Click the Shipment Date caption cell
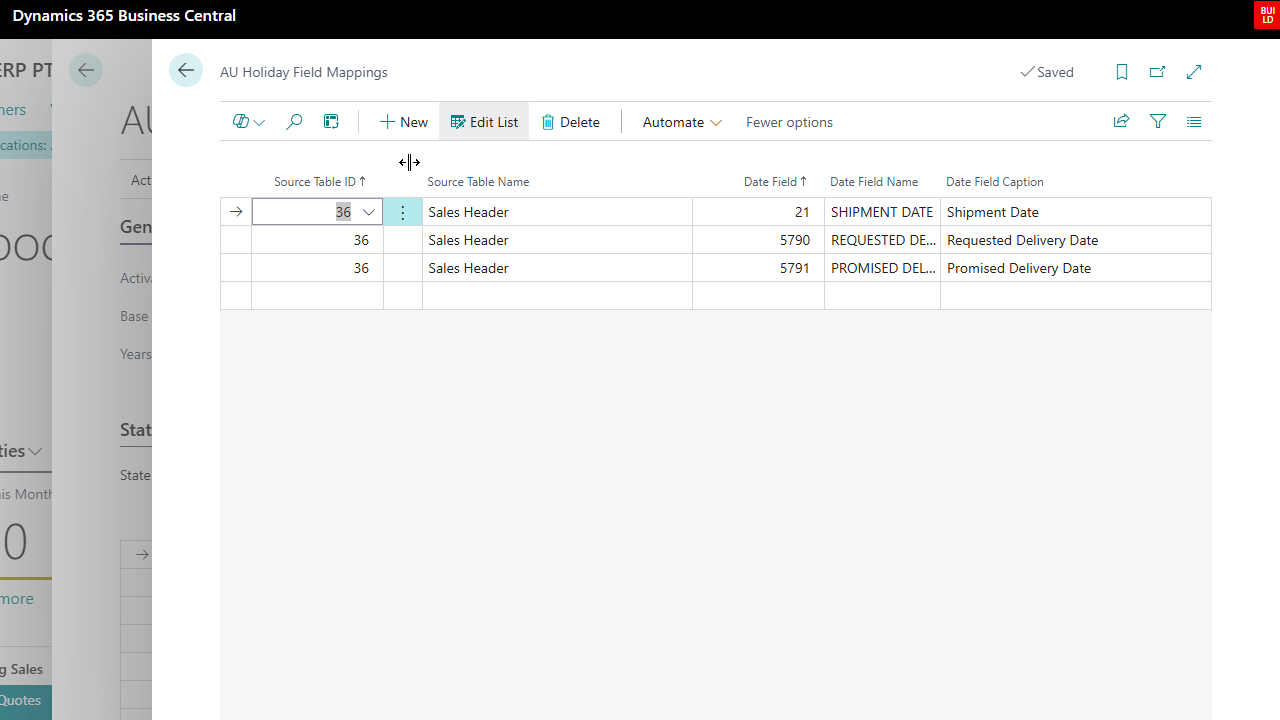Viewport: 1280px width, 720px height. click(1076, 212)
